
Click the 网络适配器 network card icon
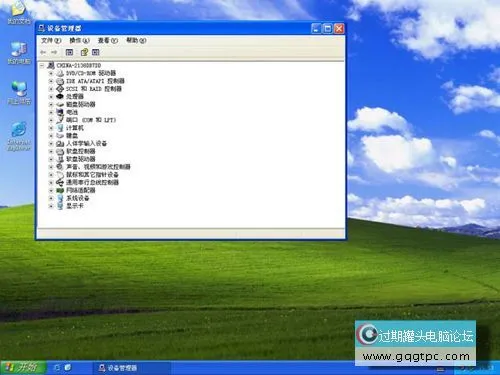click(x=60, y=190)
